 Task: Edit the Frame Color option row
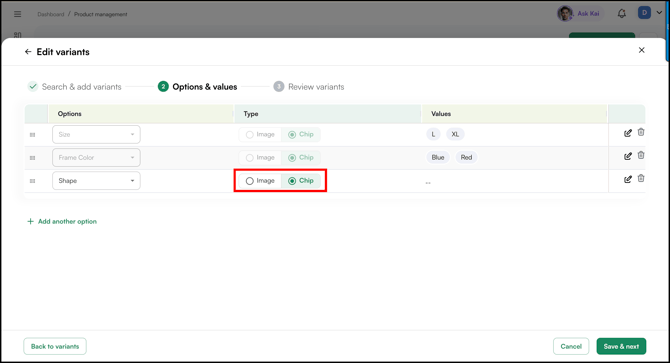click(627, 156)
